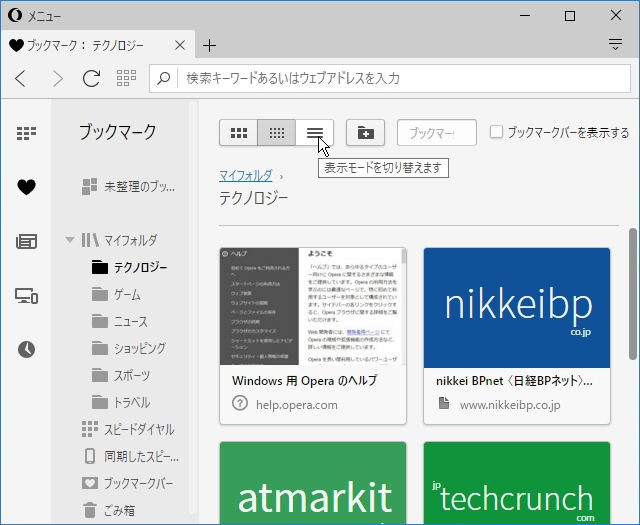The image size is (640, 525).
Task: Open the ゲーム folder
Action: [117, 294]
